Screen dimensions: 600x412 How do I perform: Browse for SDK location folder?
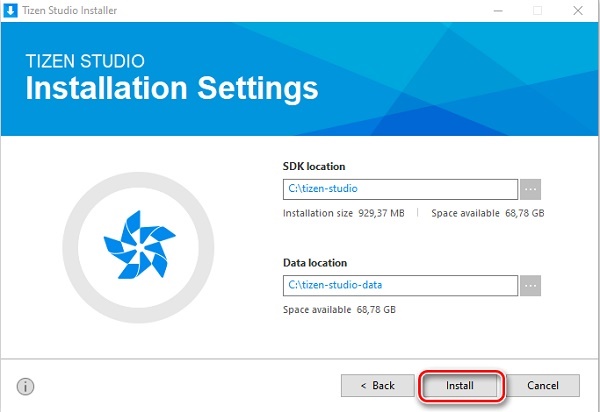click(x=530, y=189)
